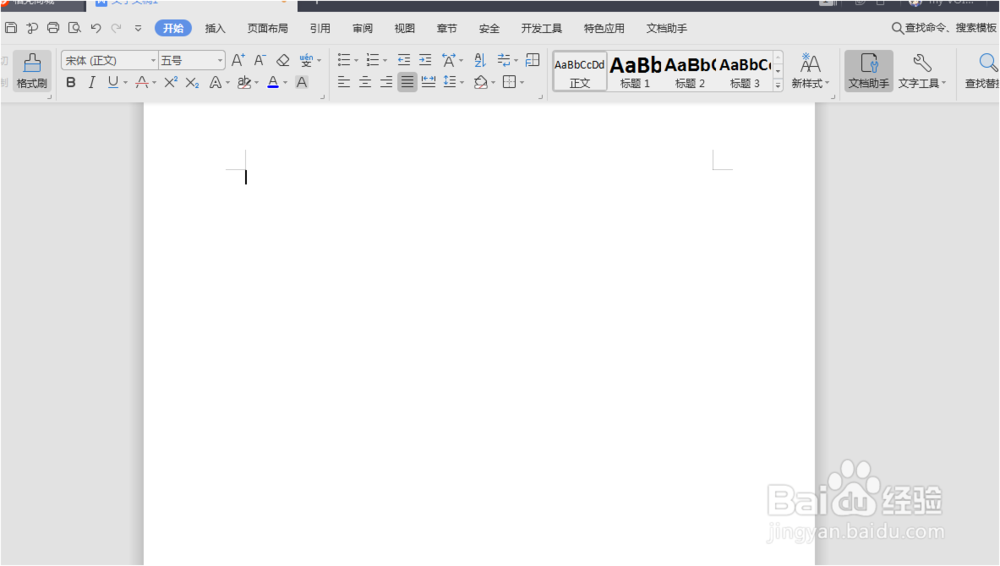Image resolution: width=1000 pixels, height=566 pixels.
Task: Open the New Style (新样式) tool
Action: pyautogui.click(x=811, y=70)
